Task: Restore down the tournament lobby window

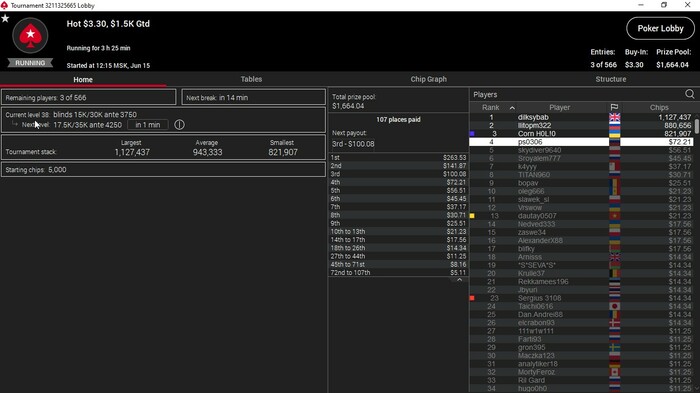Action: click(x=664, y=5)
